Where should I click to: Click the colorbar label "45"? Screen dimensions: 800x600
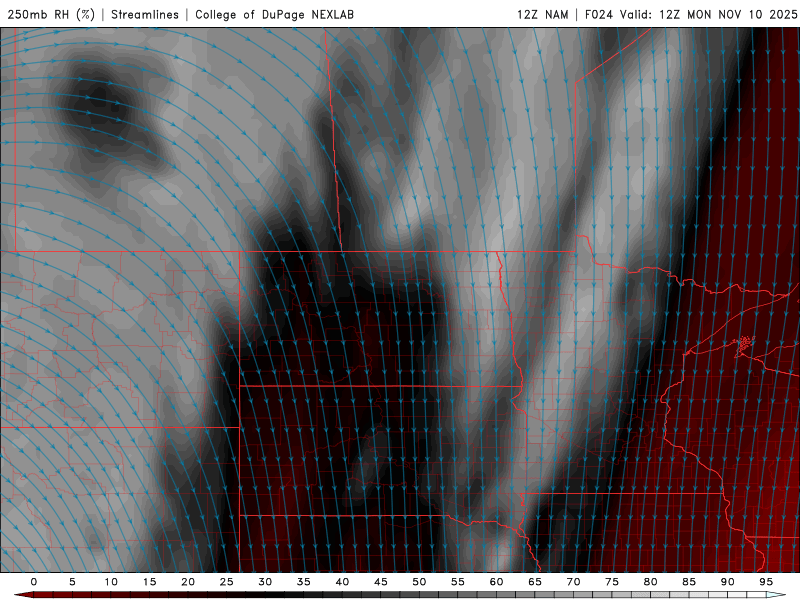(x=381, y=582)
